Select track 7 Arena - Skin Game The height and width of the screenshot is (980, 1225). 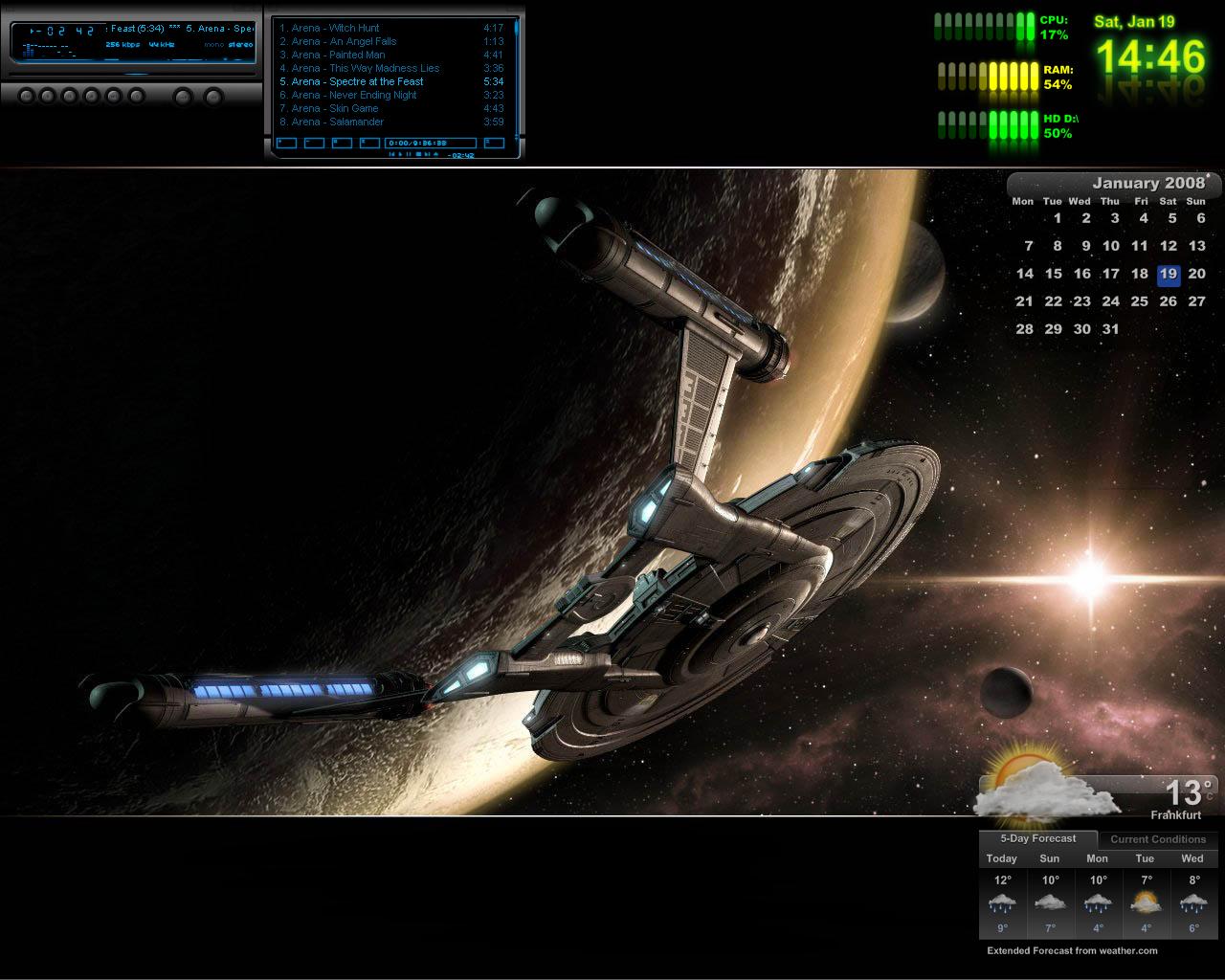tap(391, 108)
